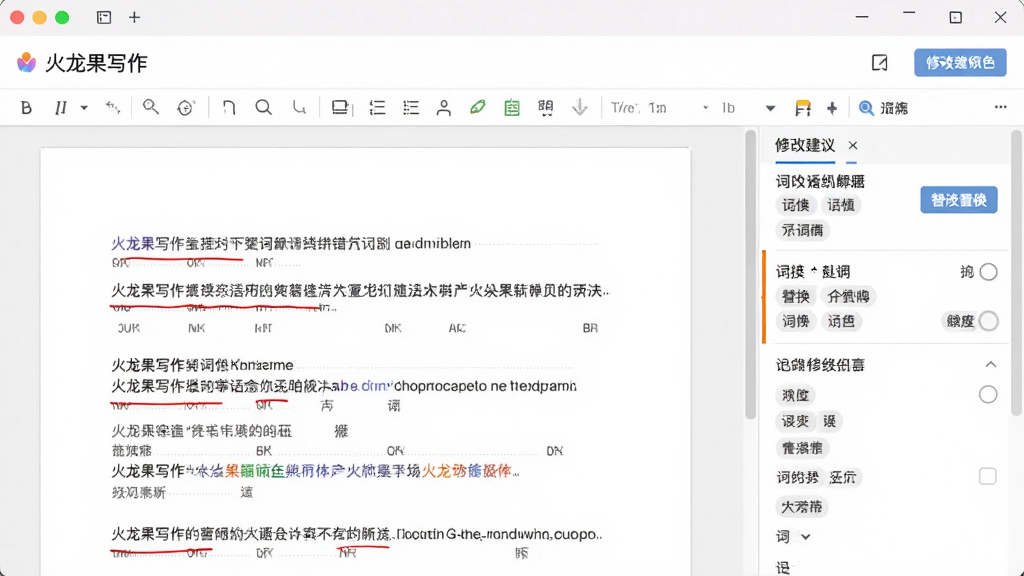Click the search magnifier icon in toolbar
The height and width of the screenshot is (576, 1024).
point(264,108)
